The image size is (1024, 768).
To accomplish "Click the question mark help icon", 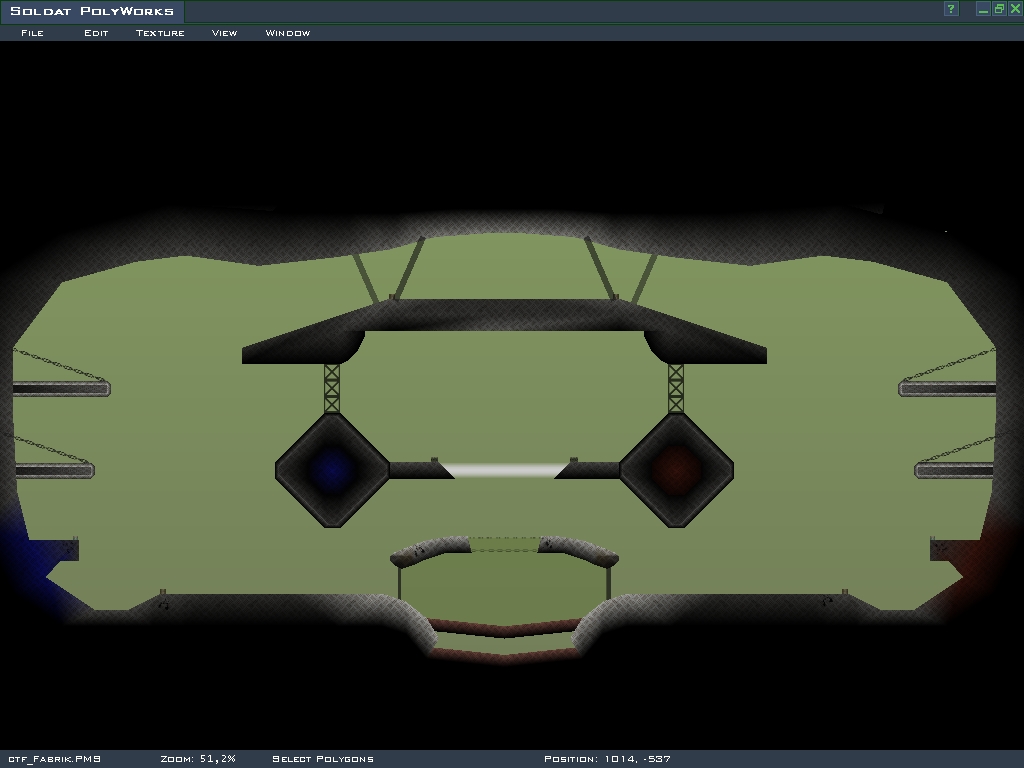I will pyautogui.click(x=951, y=9).
